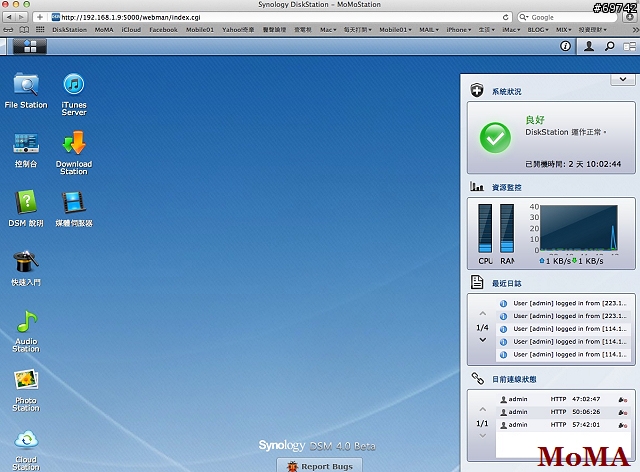
Task: Open the DSM main menu button
Action: click(x=30, y=46)
